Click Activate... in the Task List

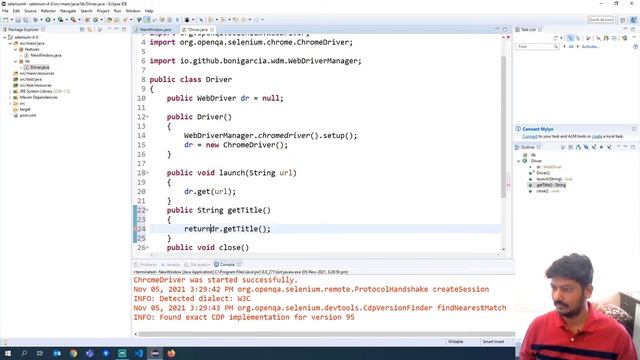pyautogui.click(x=590, y=47)
